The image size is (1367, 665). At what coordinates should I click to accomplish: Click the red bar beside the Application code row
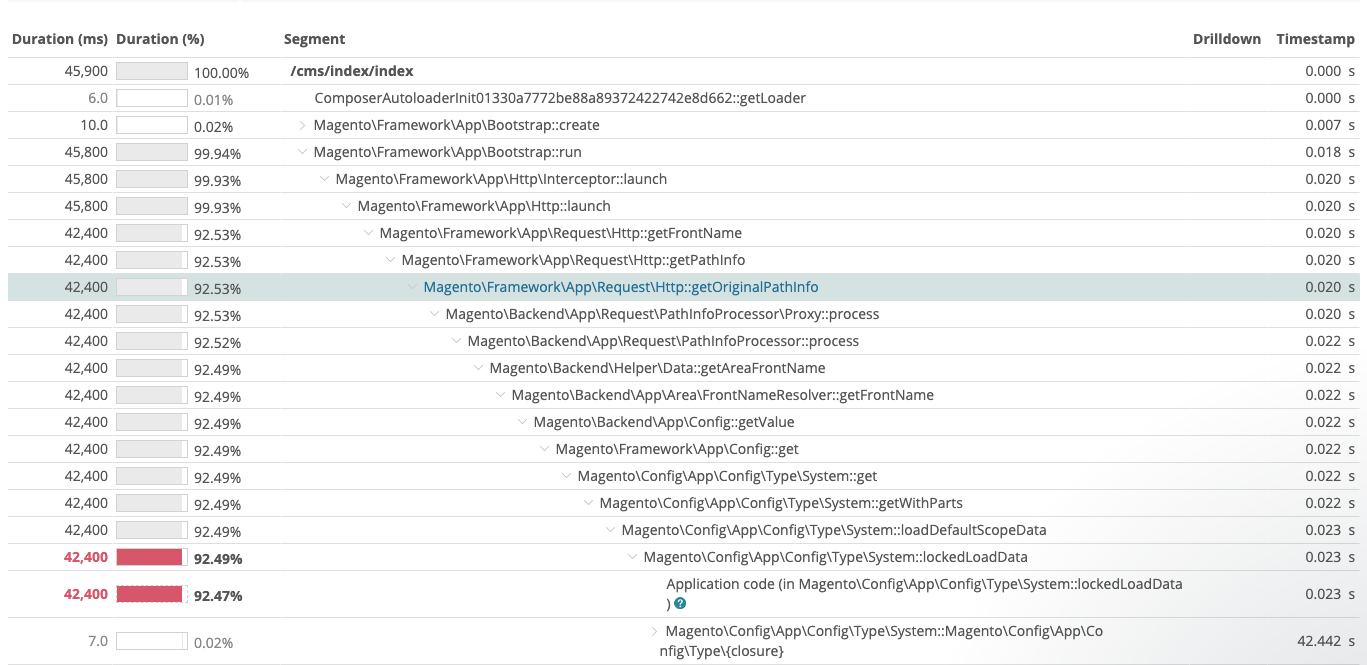point(148,594)
